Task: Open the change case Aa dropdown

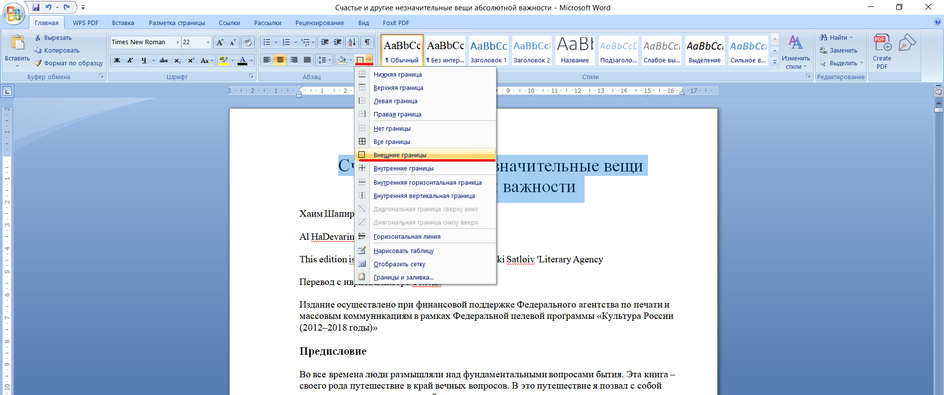Action: pyautogui.click(x=206, y=60)
